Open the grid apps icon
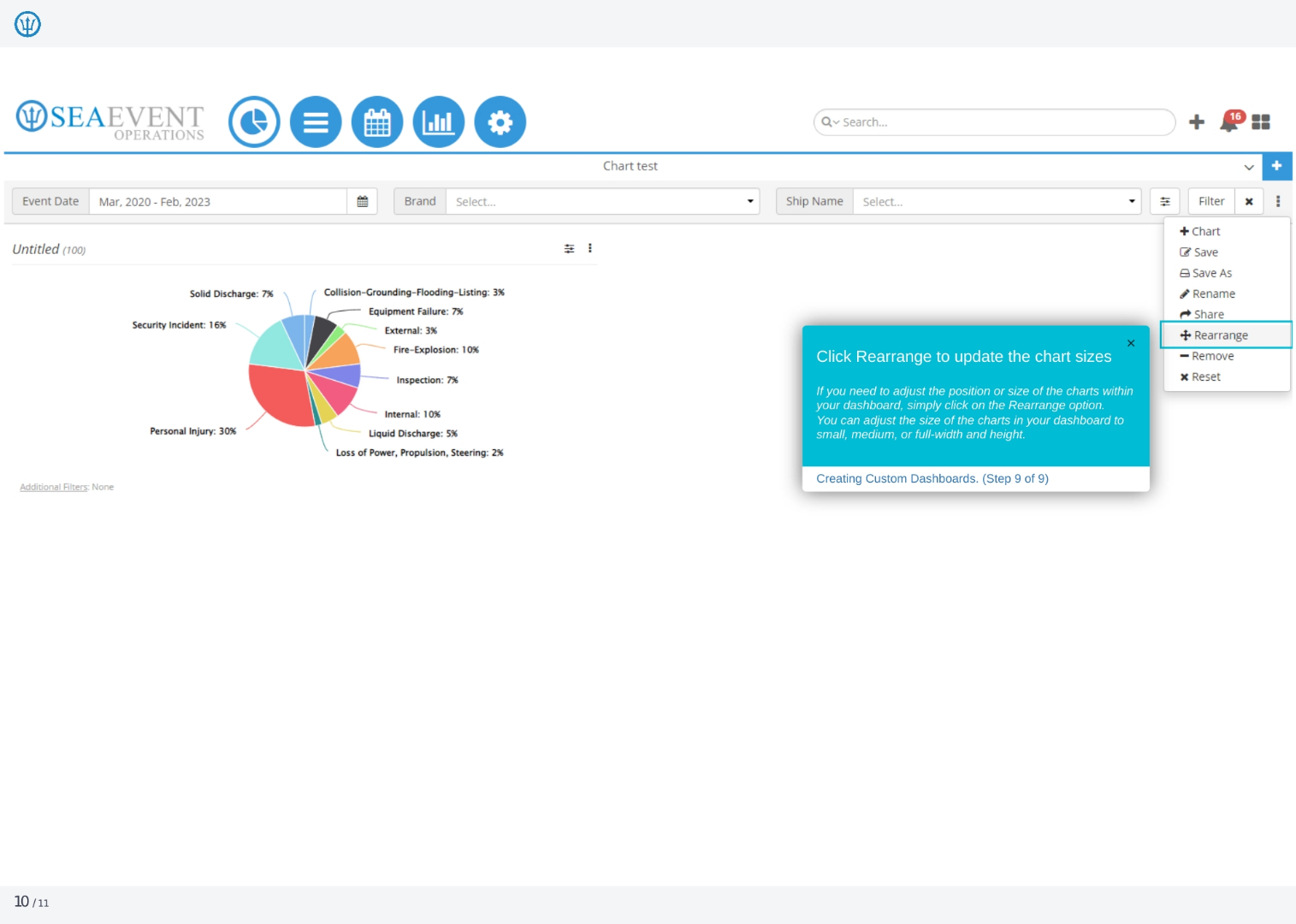Viewport: 1296px width, 924px height. (1261, 122)
